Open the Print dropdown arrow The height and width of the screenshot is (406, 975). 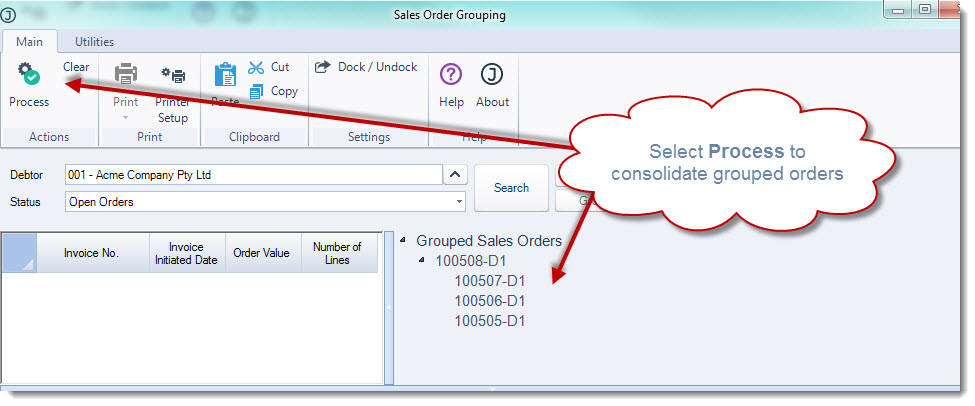(x=126, y=117)
